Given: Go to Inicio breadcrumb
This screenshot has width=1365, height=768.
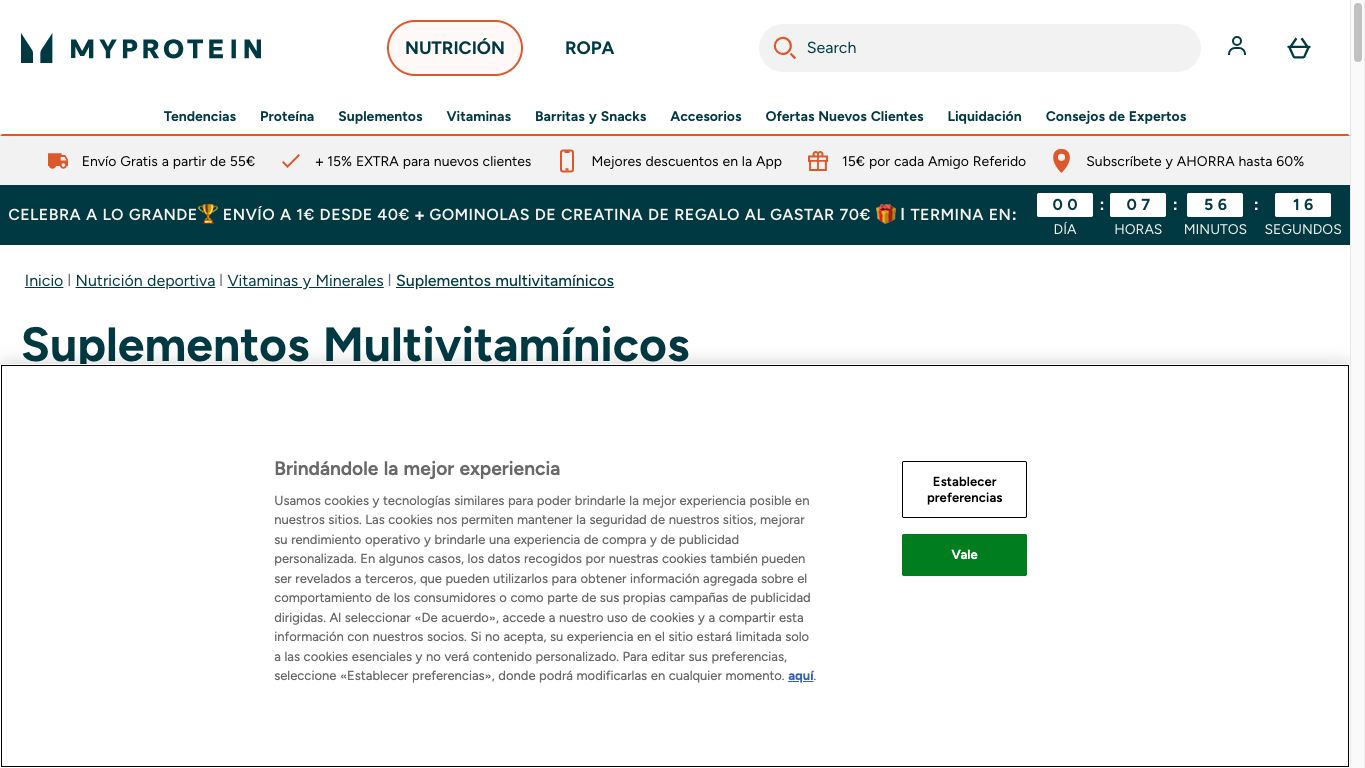Looking at the screenshot, I should coord(44,281).
